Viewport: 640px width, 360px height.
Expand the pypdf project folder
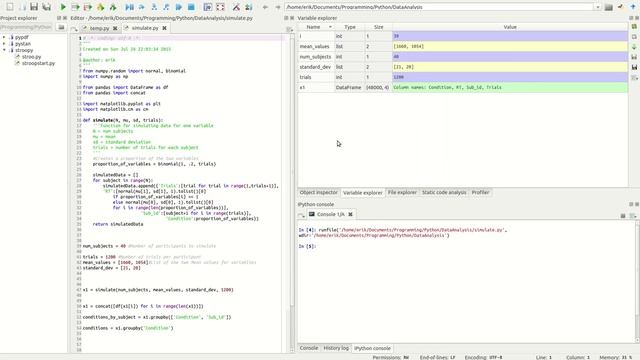coord(4,37)
